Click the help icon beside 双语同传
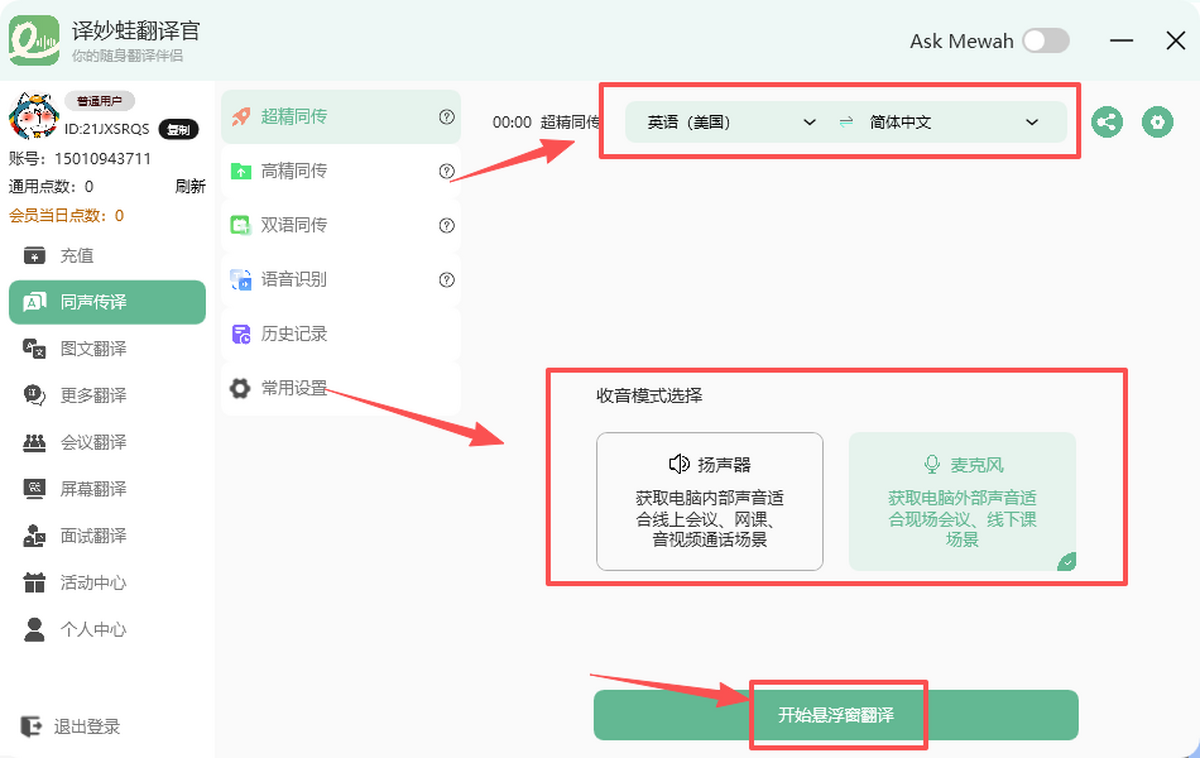1200x758 pixels. tap(447, 225)
